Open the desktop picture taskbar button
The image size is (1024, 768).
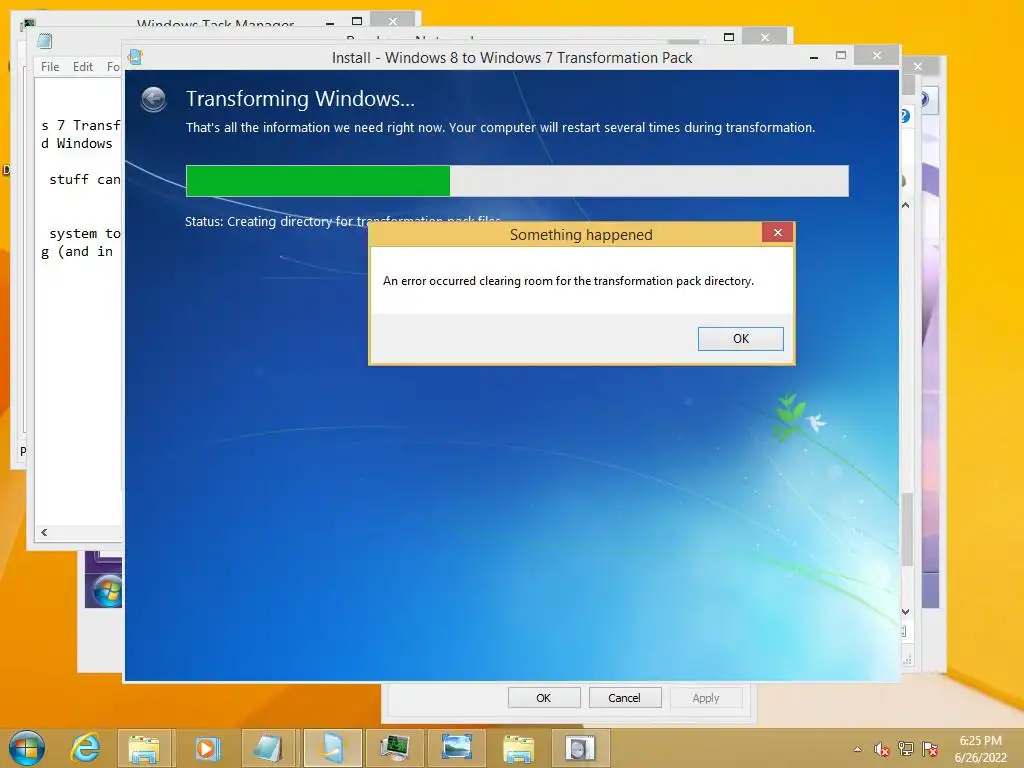pos(456,748)
